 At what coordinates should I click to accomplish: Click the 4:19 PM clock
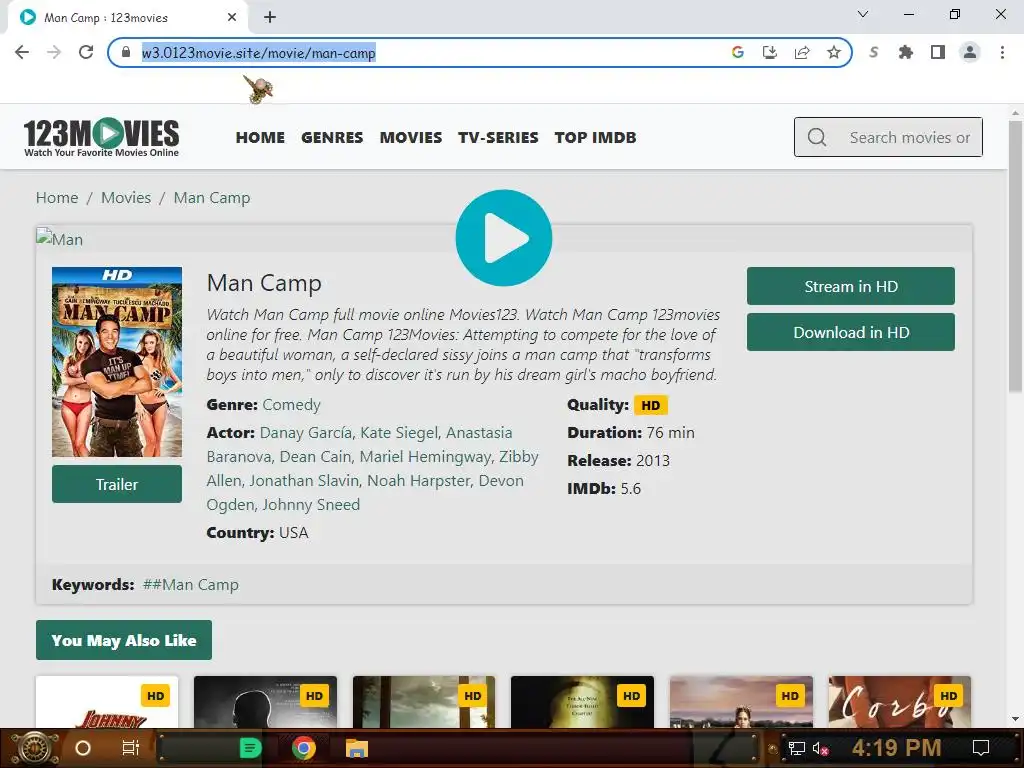pos(896,748)
